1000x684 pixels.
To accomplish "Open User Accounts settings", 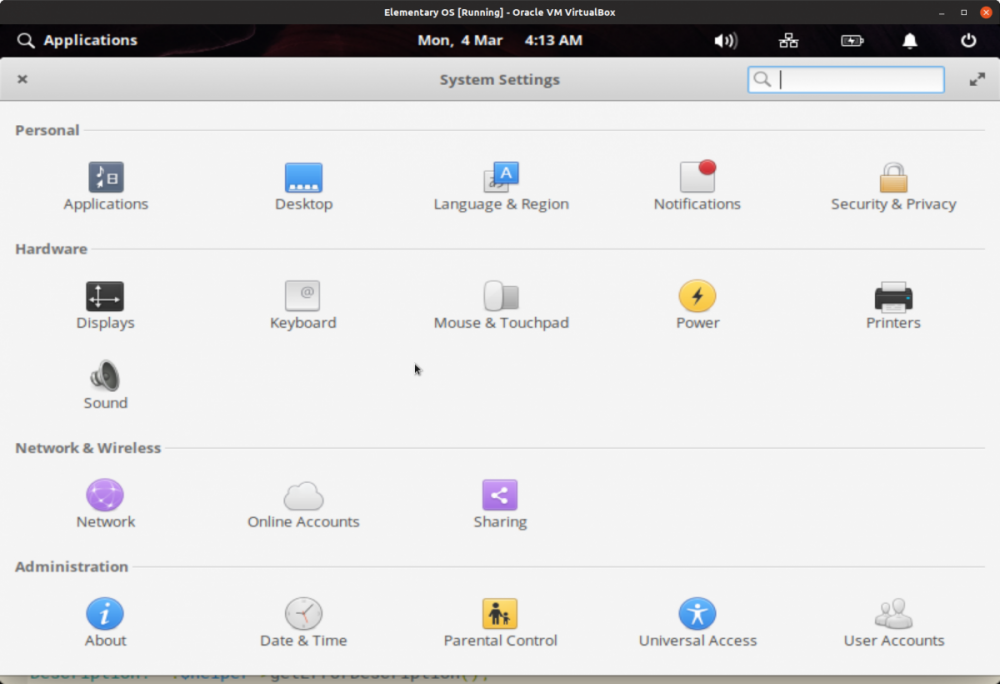I will [x=893, y=620].
